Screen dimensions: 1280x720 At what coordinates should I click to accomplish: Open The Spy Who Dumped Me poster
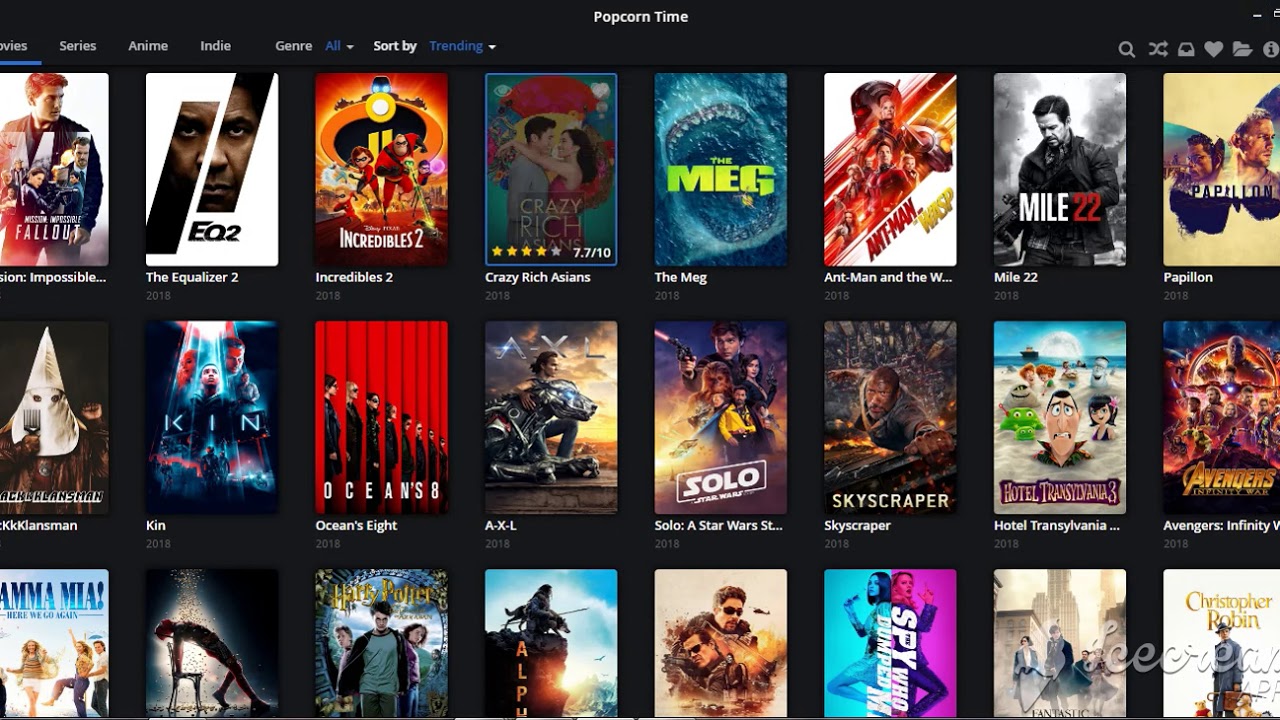tap(890, 643)
